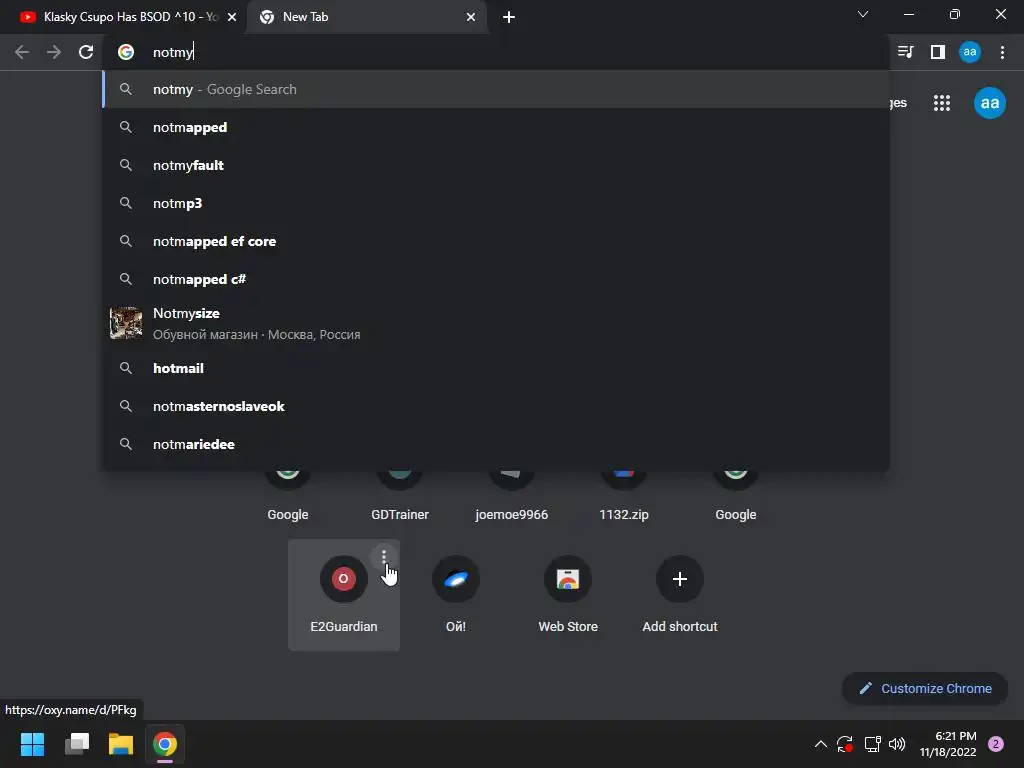1024x768 pixels.
Task: Open the volume control in system tray
Action: coord(897,744)
